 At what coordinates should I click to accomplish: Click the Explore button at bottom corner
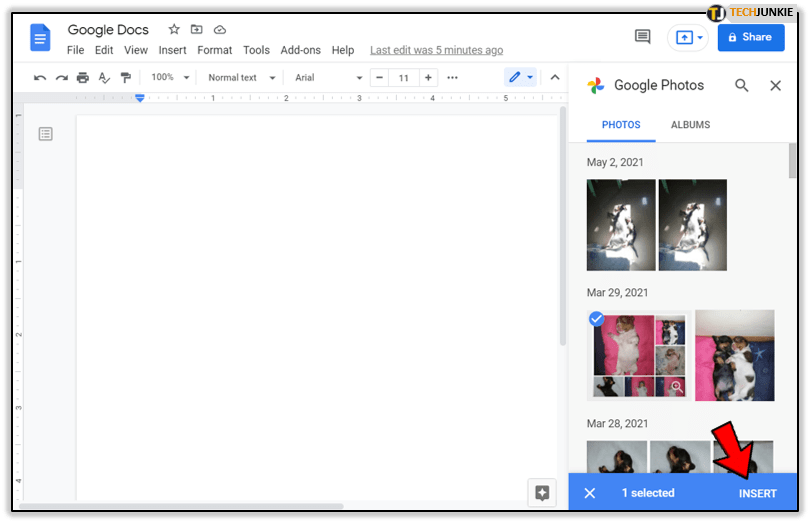click(x=542, y=492)
